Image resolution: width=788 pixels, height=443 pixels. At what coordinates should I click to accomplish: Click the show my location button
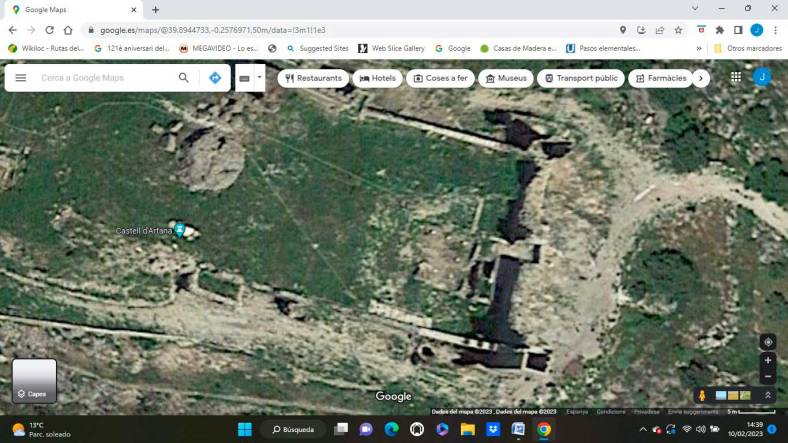coord(767,342)
